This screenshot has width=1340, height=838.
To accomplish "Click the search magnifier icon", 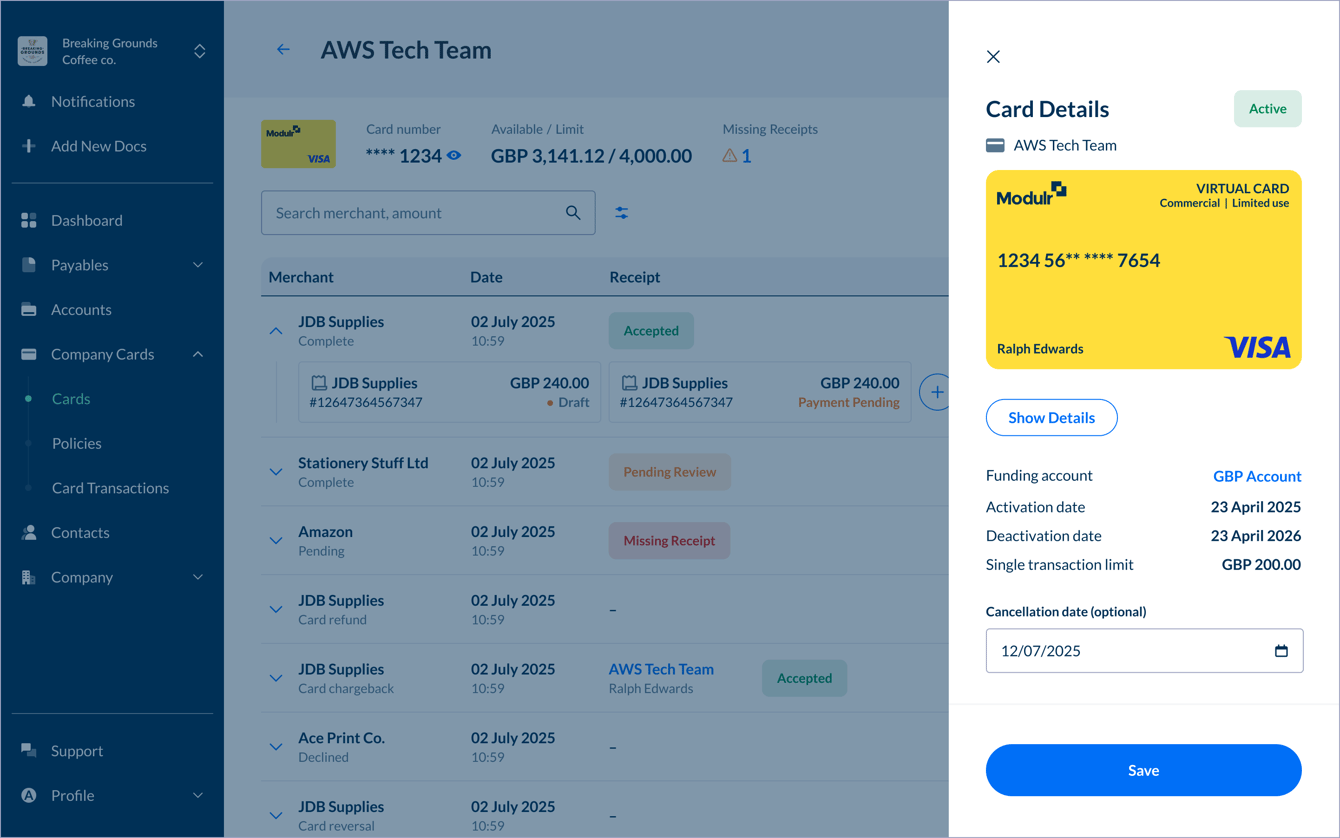I will pyautogui.click(x=573, y=213).
